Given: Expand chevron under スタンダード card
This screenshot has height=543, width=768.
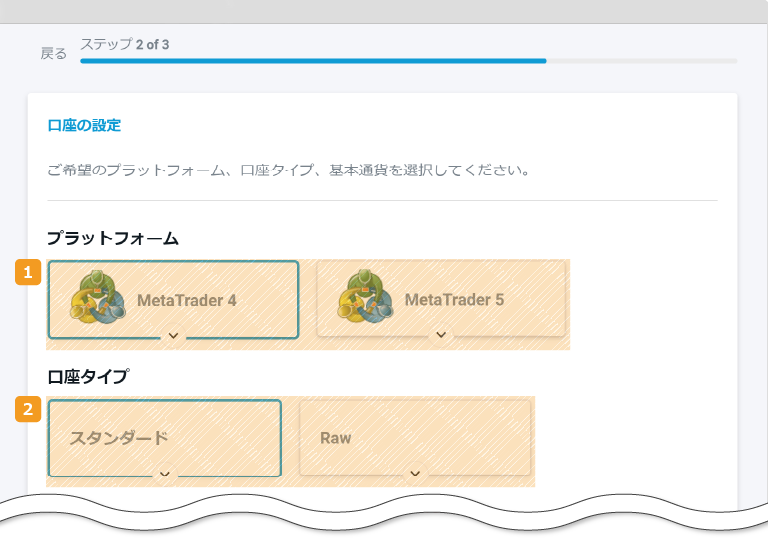Looking at the screenshot, I should [x=165, y=474].
